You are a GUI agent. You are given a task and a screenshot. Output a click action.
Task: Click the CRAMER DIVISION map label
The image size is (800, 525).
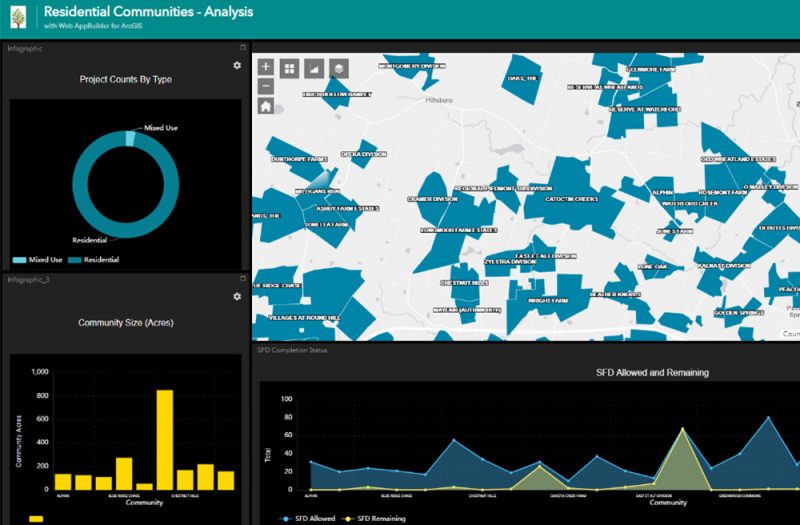point(432,199)
